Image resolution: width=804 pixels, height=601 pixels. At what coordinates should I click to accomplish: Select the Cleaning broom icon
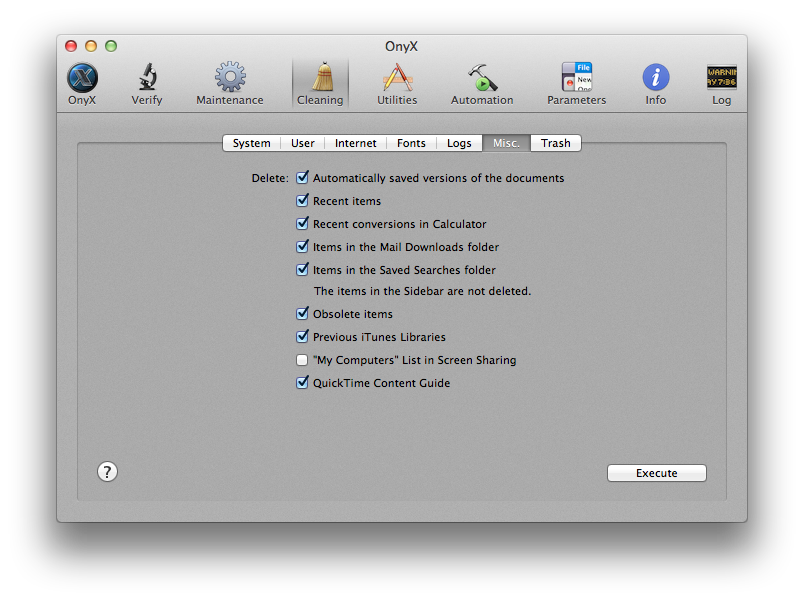pos(320,78)
